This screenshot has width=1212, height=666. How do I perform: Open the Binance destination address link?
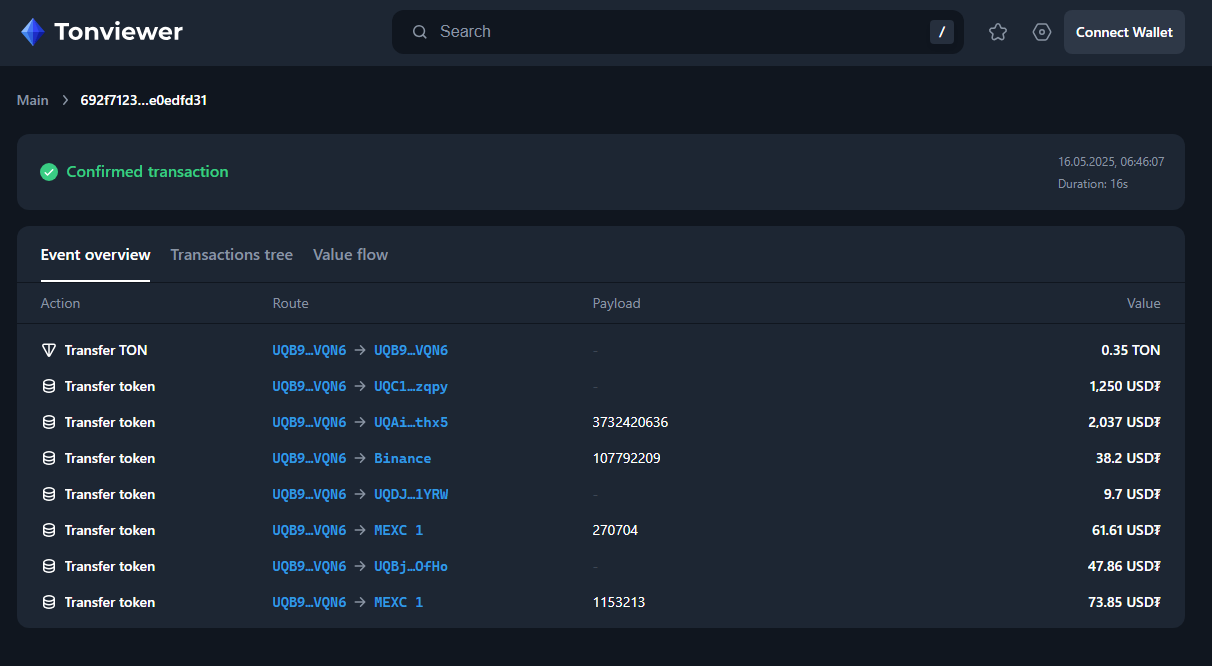(x=402, y=458)
